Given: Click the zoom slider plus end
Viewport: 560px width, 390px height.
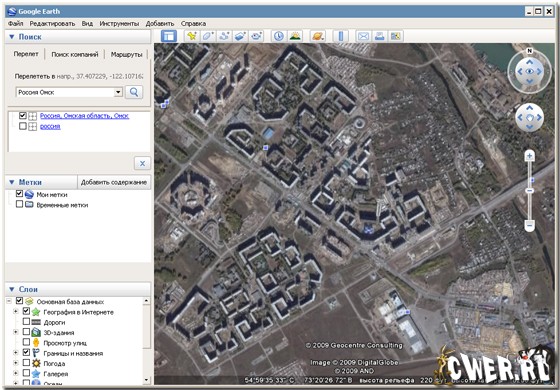Looking at the screenshot, I should click(x=530, y=156).
